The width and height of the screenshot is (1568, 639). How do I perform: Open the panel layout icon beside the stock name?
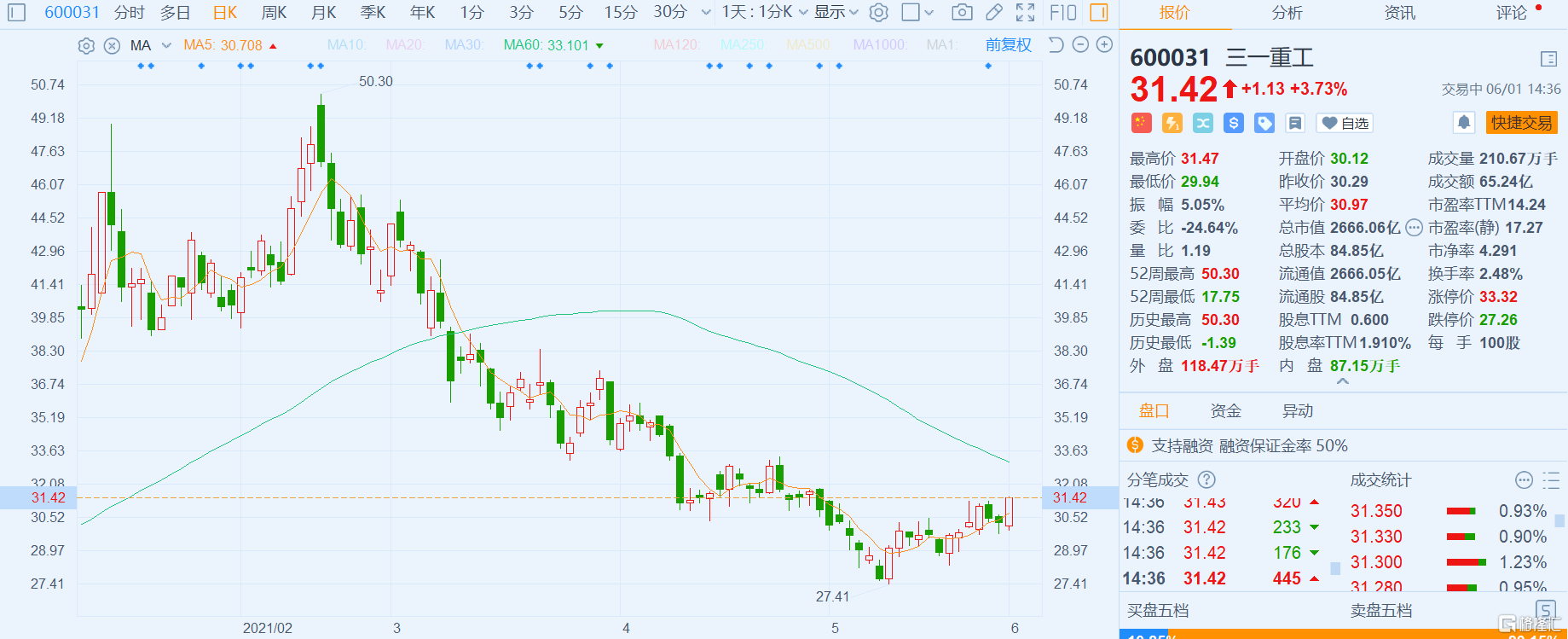tap(1549, 59)
